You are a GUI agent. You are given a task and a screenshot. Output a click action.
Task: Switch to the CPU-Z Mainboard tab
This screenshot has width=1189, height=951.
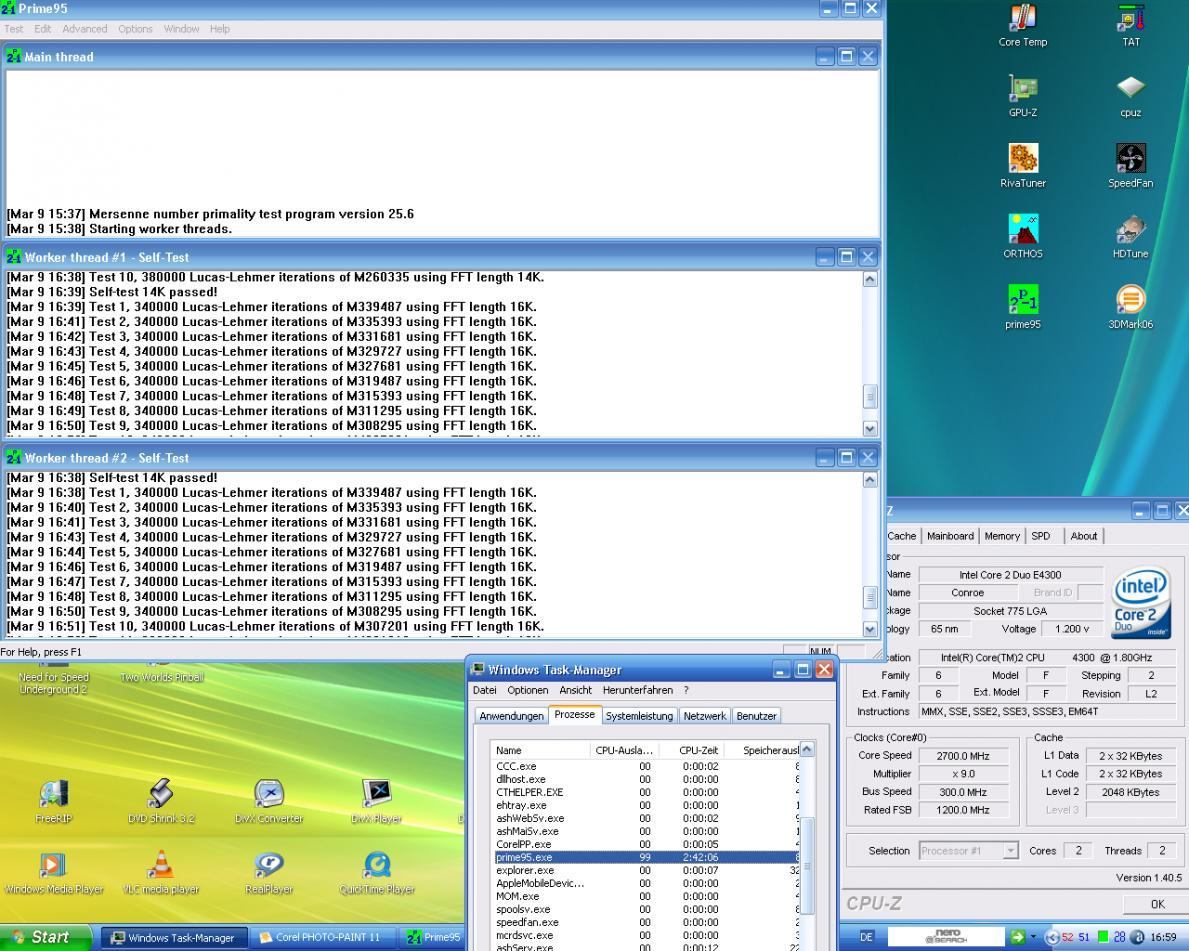pos(950,536)
